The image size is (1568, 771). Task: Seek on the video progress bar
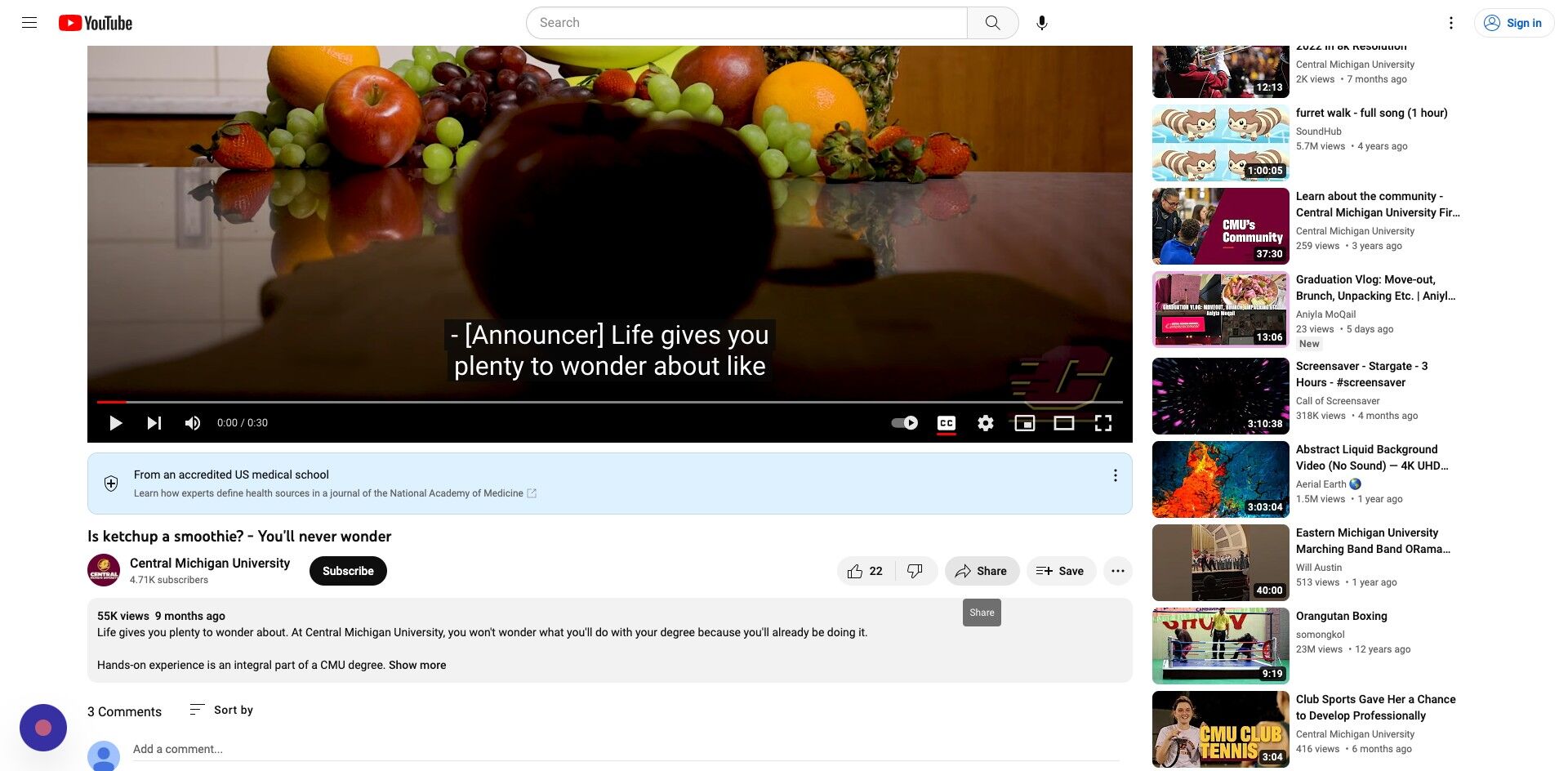click(610, 402)
